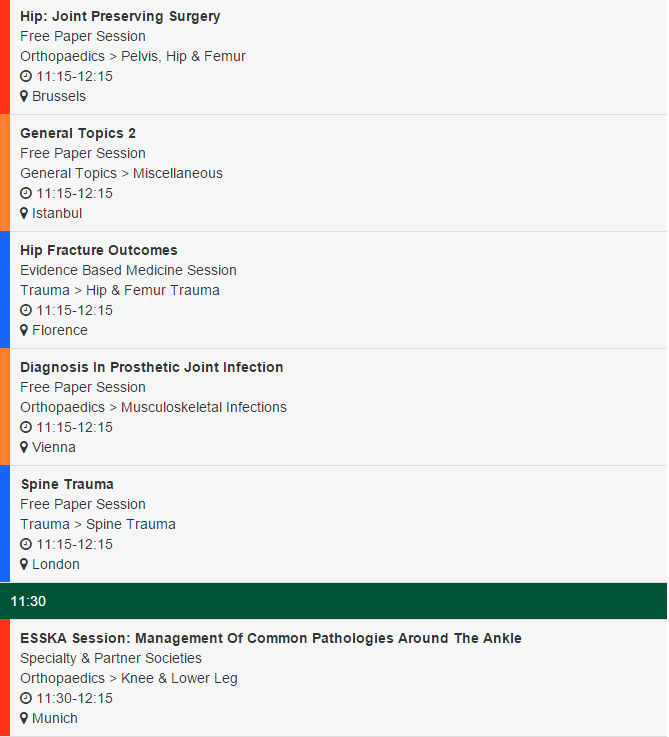The image size is (669, 737).
Task: Click the location pin beside Florence
Action: (x=24, y=330)
